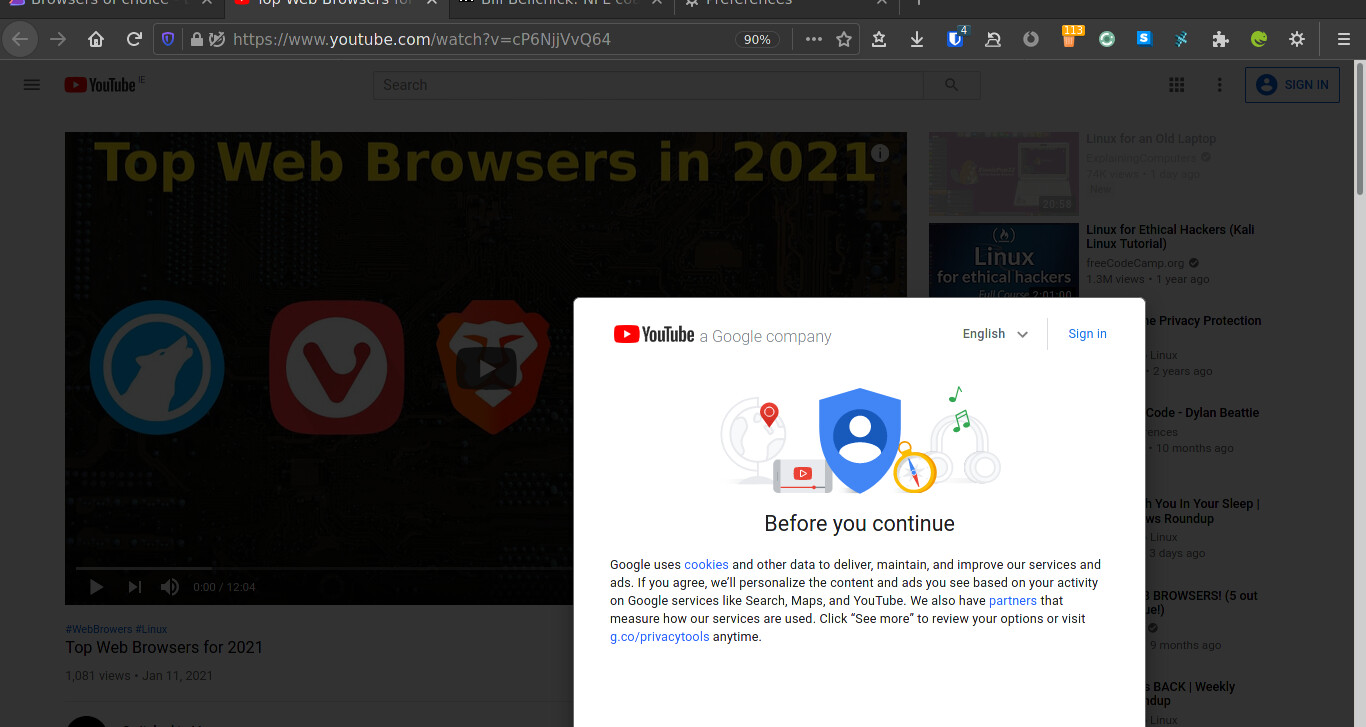Open the browser home page
This screenshot has width=1366, height=727.
coord(96,40)
